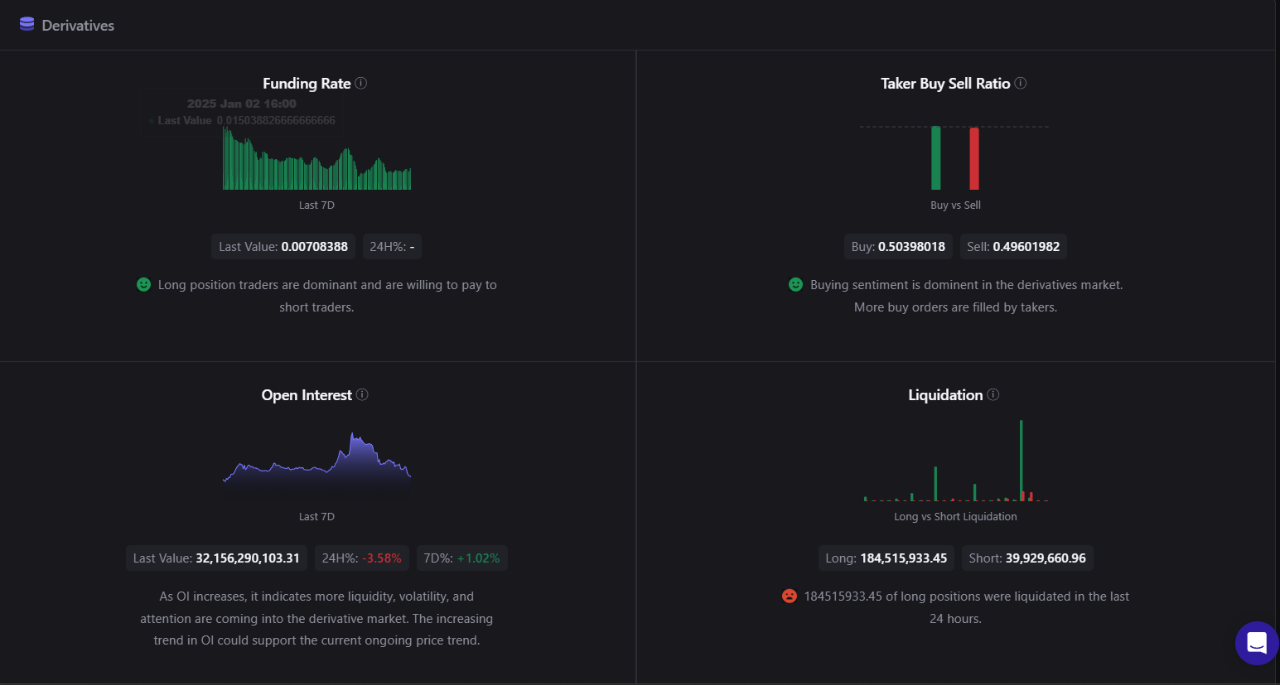Click the green Buy bar in Buy vs Sell chart
Screen dimensions: 1280x685
click(934, 158)
